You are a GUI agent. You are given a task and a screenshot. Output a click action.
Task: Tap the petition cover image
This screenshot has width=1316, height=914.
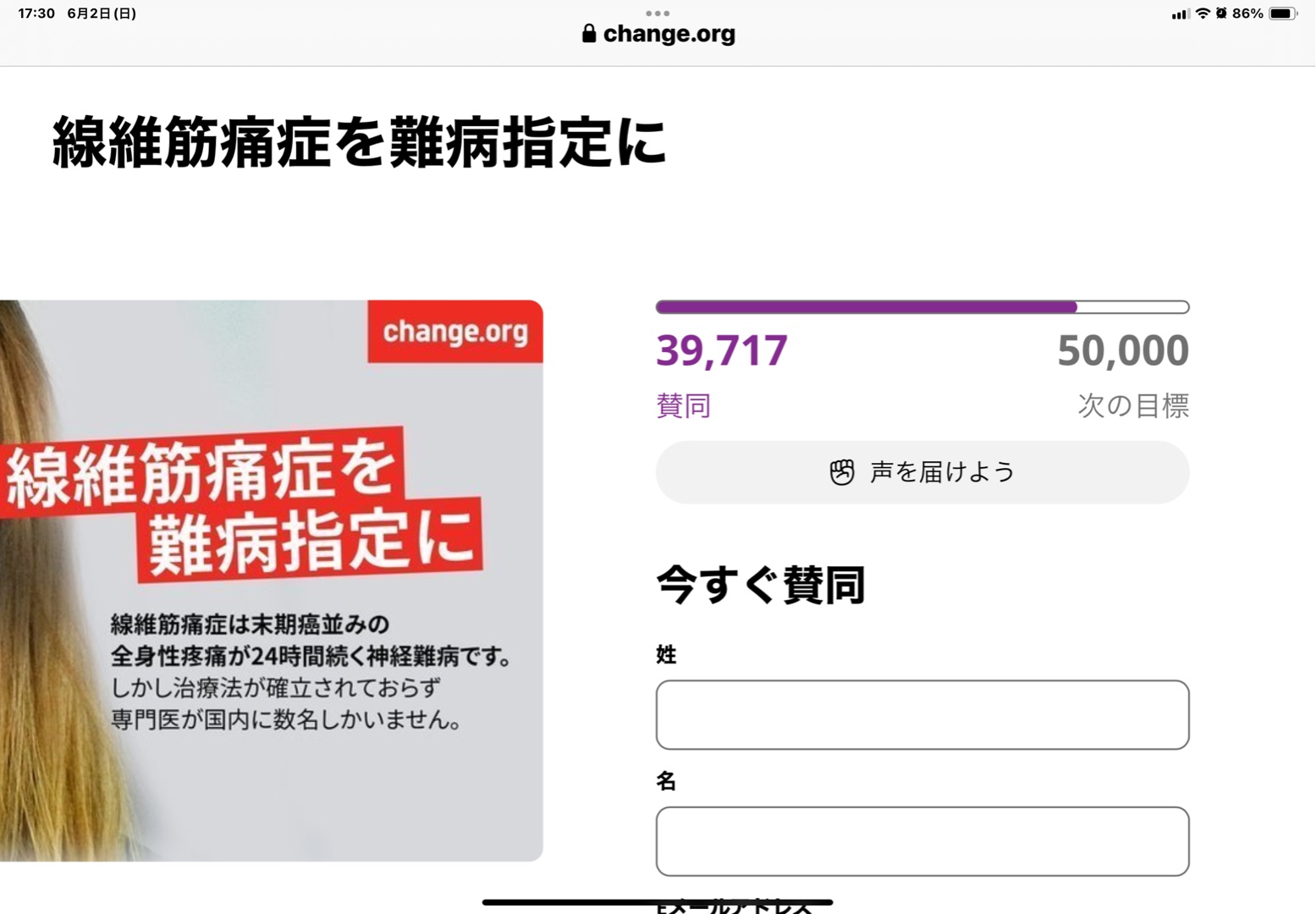pos(271,581)
